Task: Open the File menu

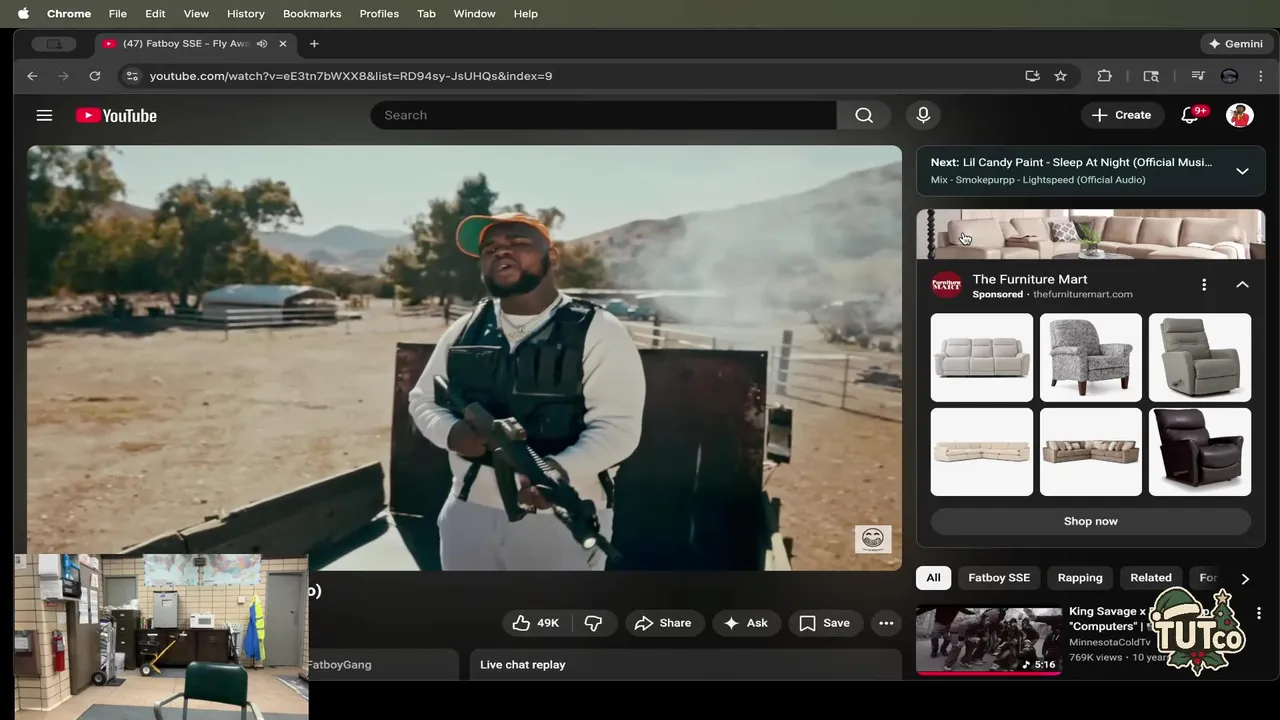Action: click(x=117, y=13)
